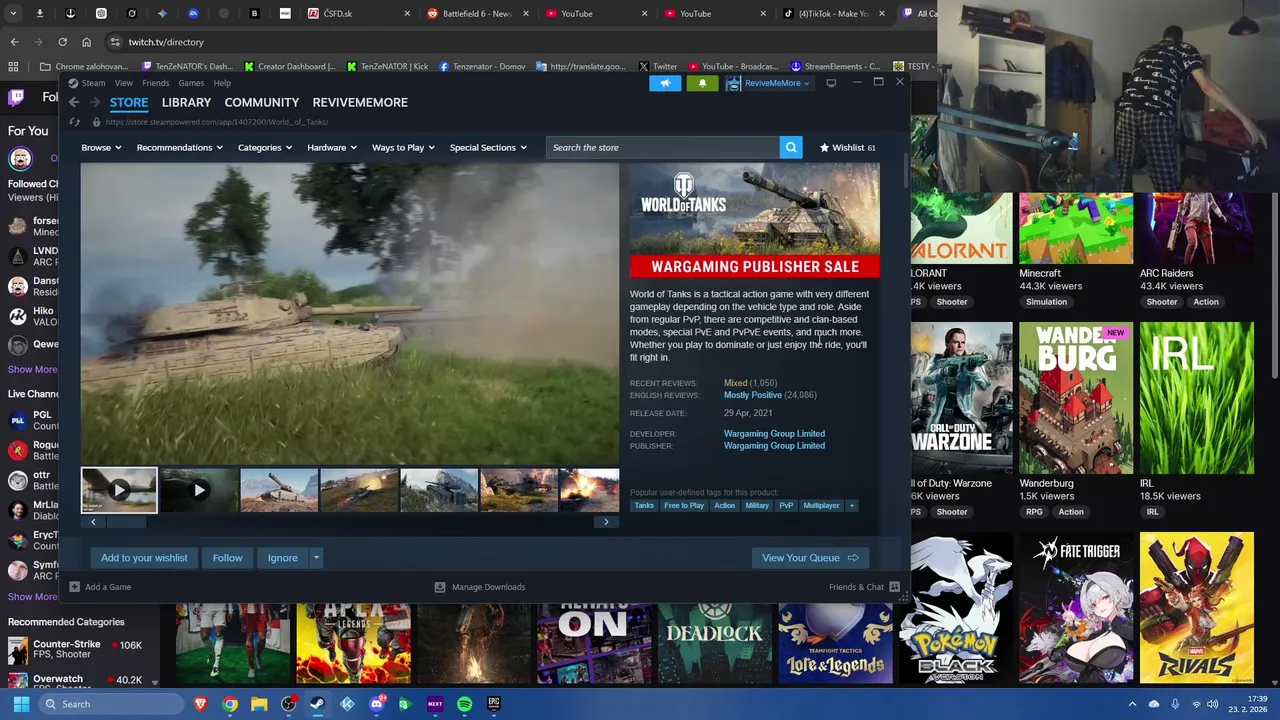The image size is (1280, 720).
Task: Click Twitch logo in browser page
Action: pyautogui.click(x=16, y=97)
